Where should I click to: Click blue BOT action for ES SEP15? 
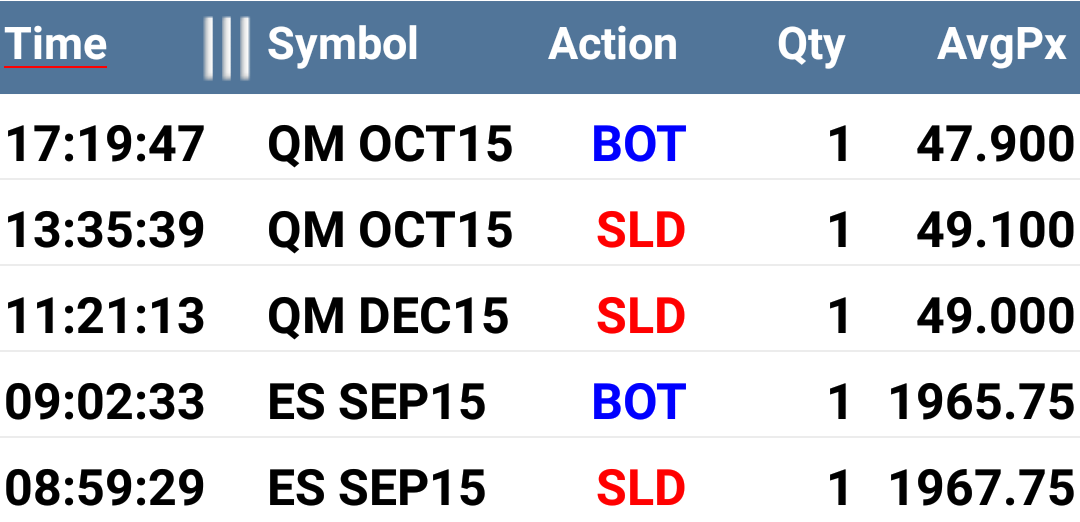coord(639,402)
